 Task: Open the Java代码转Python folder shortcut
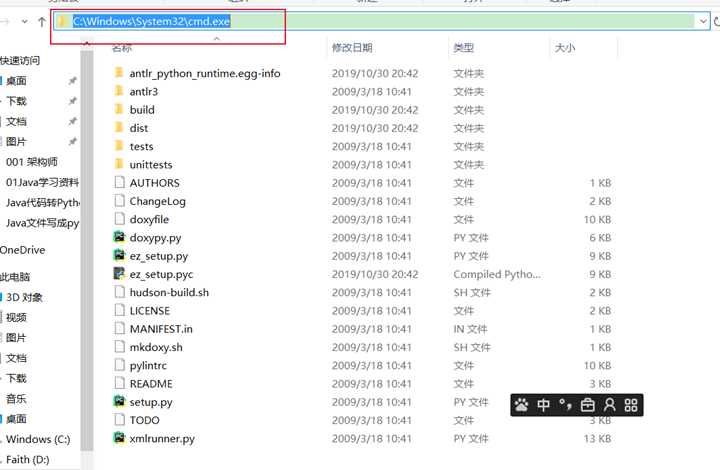click(43, 202)
